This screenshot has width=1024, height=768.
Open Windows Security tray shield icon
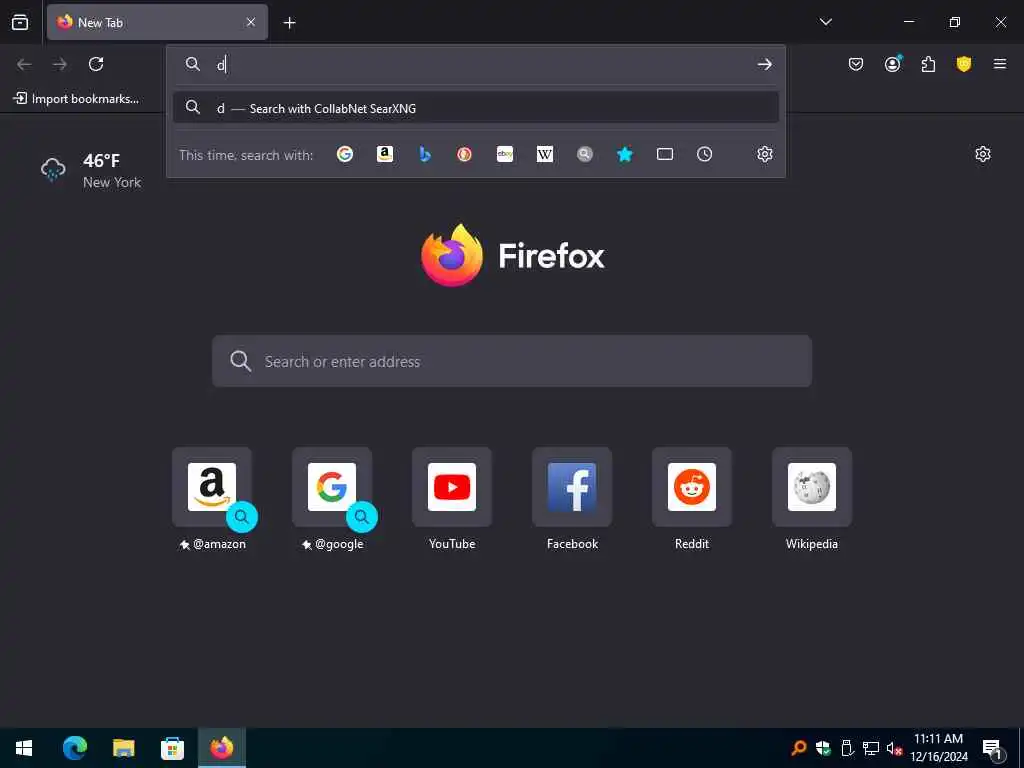tap(823, 748)
